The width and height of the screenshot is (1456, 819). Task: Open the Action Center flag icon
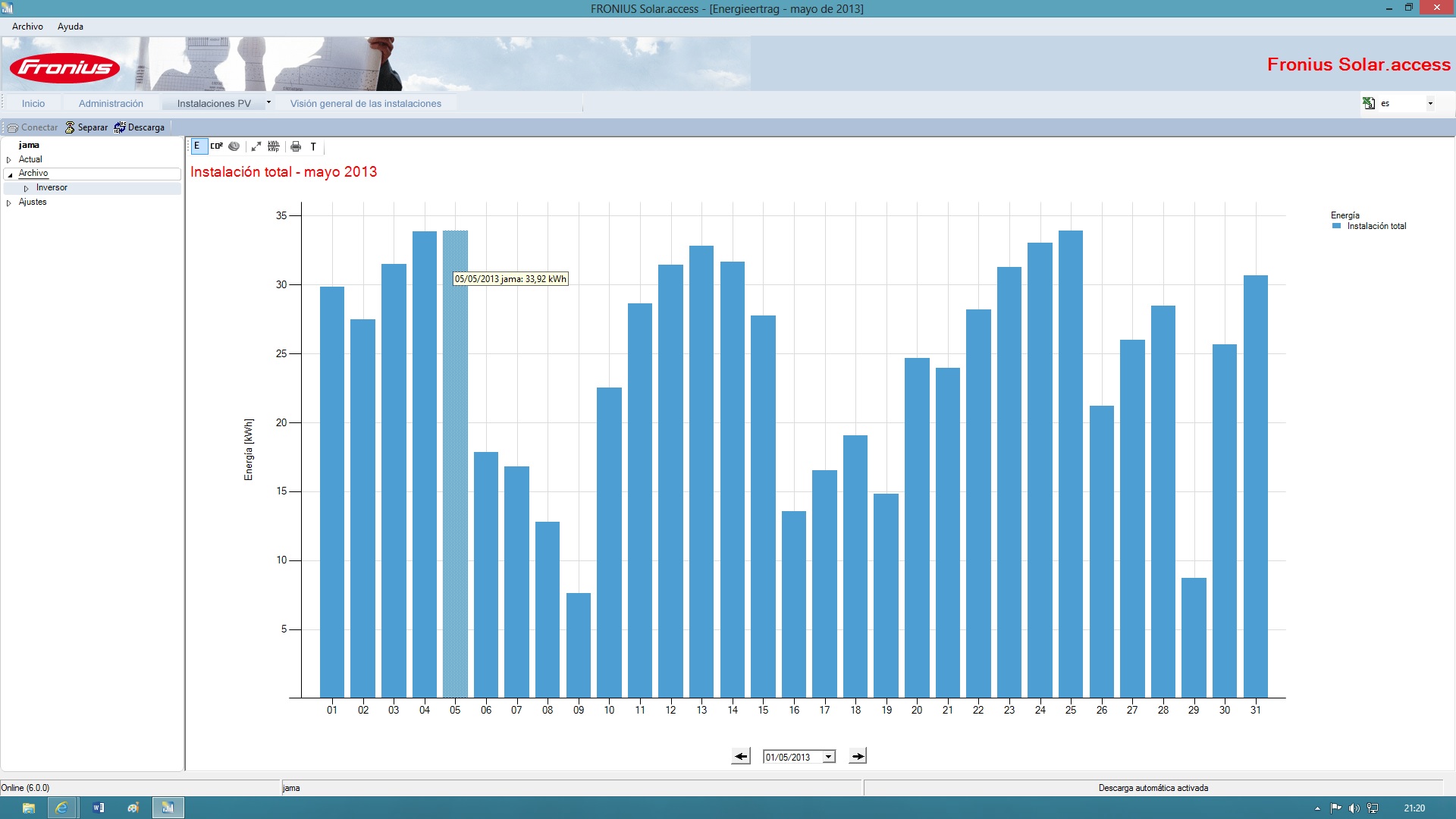click(1335, 808)
